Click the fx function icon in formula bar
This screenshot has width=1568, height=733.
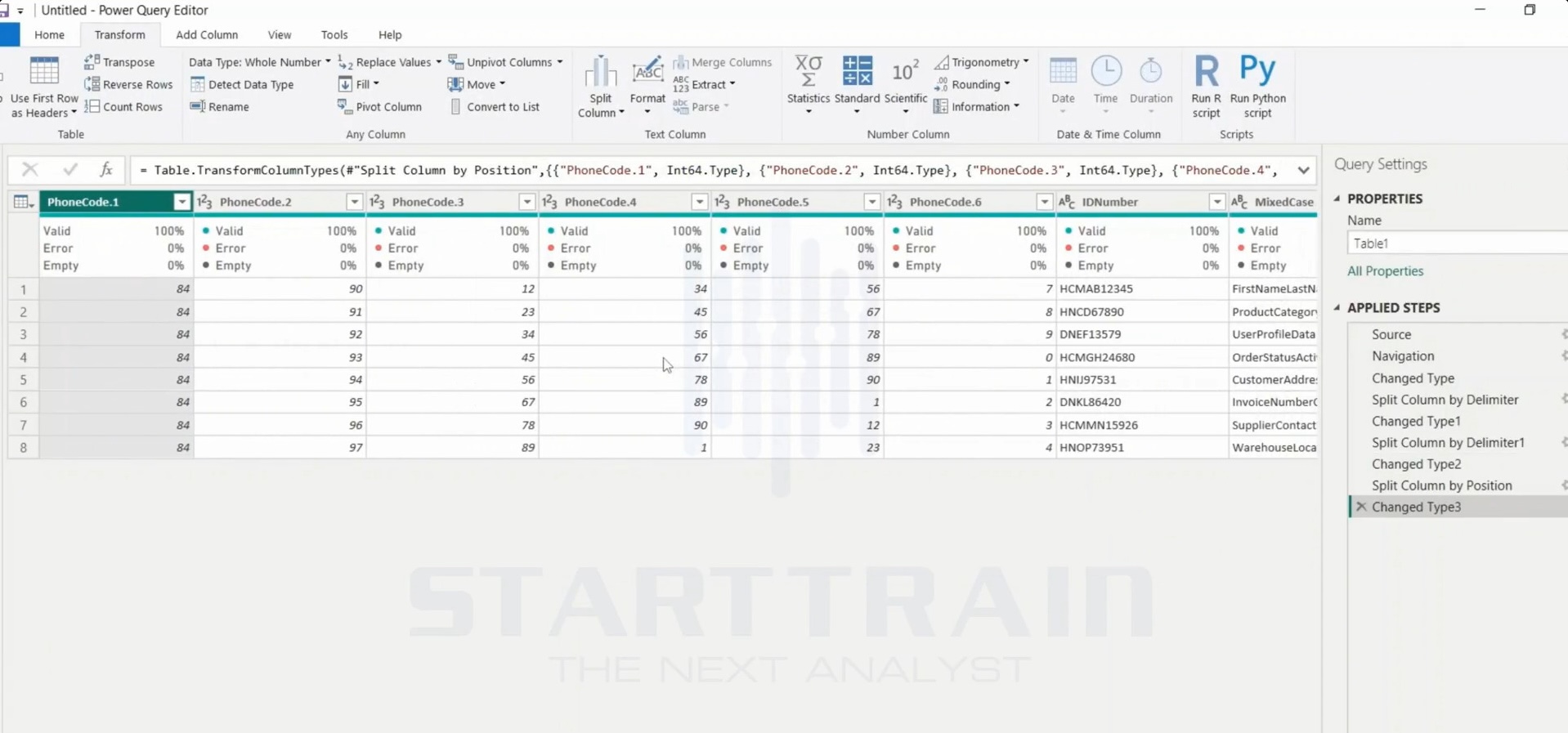point(106,169)
